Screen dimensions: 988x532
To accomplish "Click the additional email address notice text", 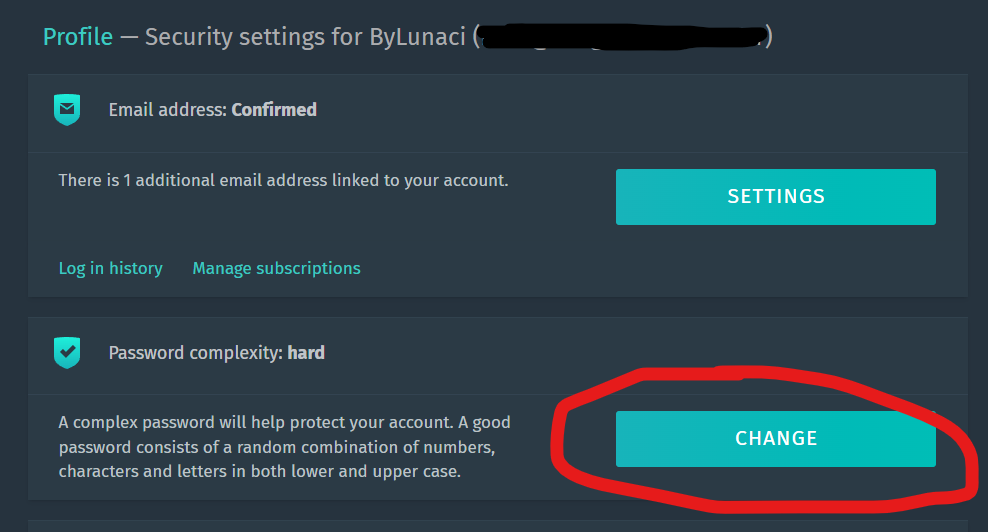I will (283, 181).
